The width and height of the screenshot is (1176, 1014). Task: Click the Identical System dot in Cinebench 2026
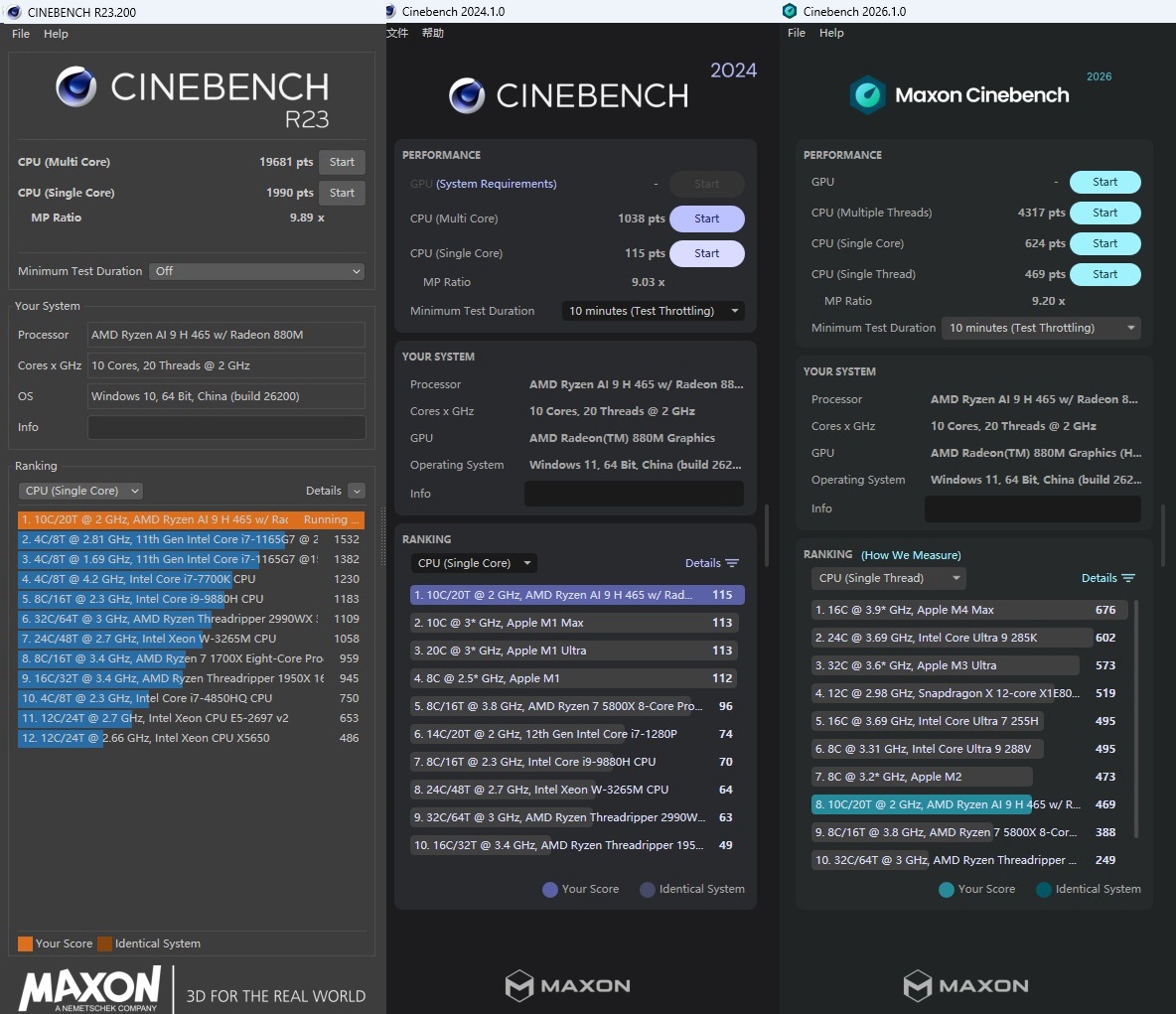point(1043,890)
